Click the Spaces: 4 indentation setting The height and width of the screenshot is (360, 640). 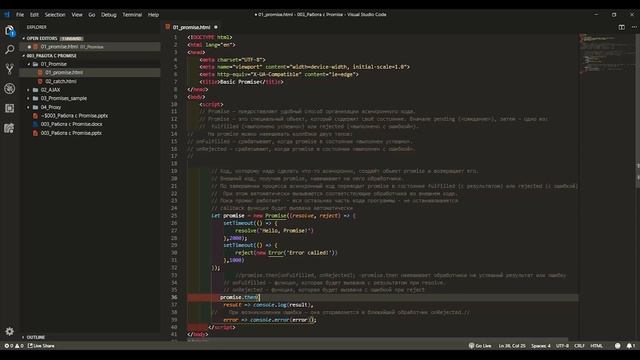[541, 346]
